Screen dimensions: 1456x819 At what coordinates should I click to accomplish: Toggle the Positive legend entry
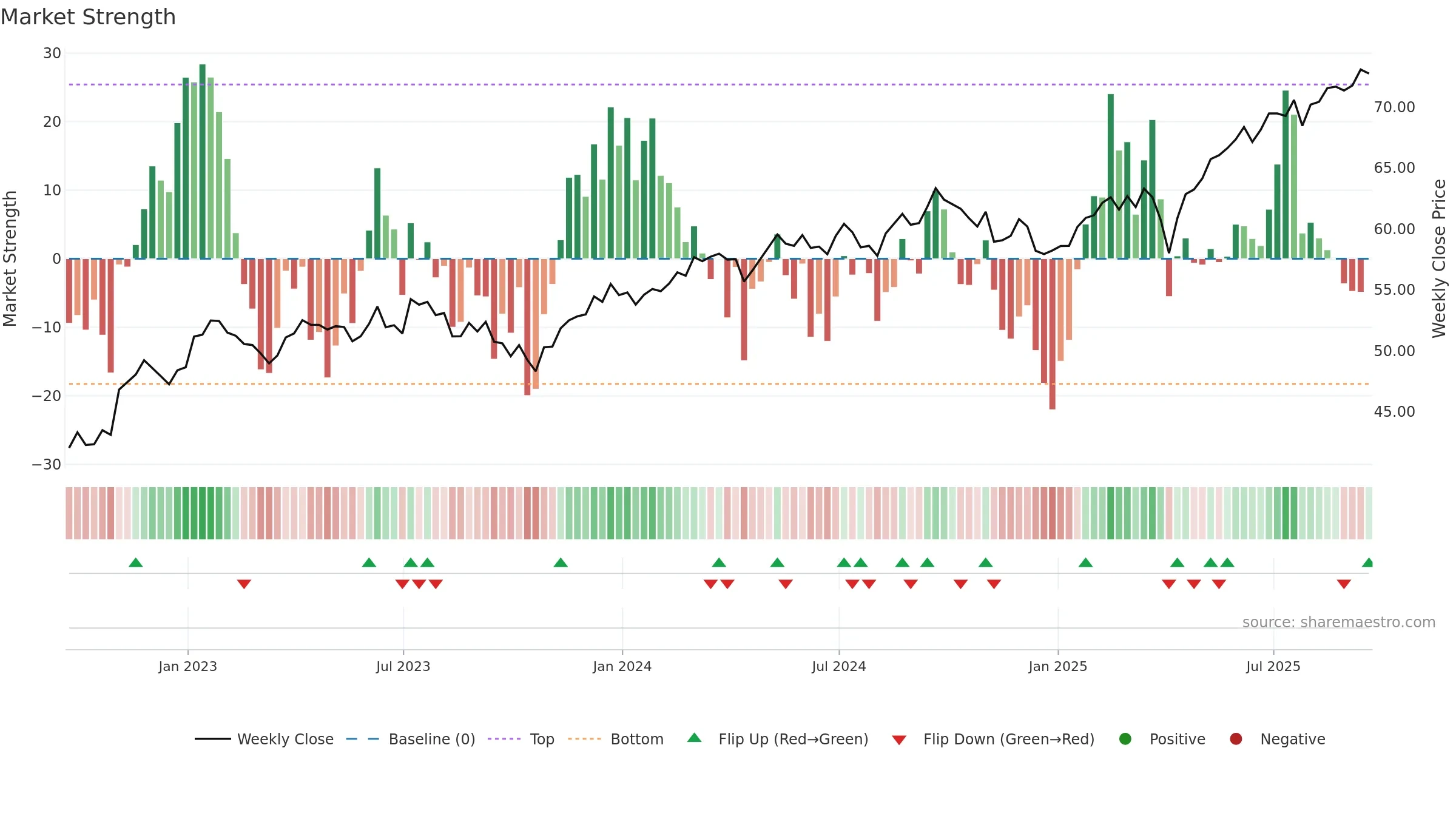[1162, 739]
